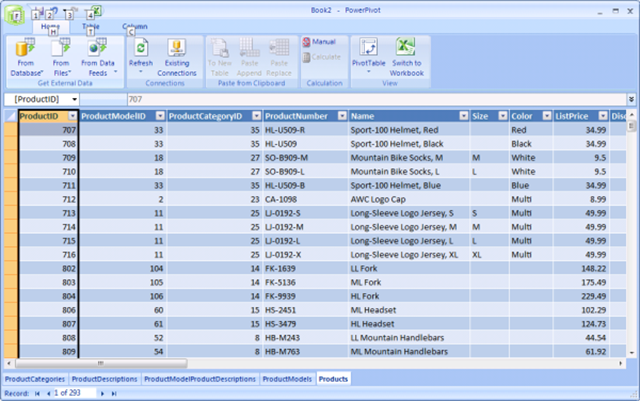The height and width of the screenshot is (401, 640).
Task: Go to the next record
Action: [x=104, y=394]
